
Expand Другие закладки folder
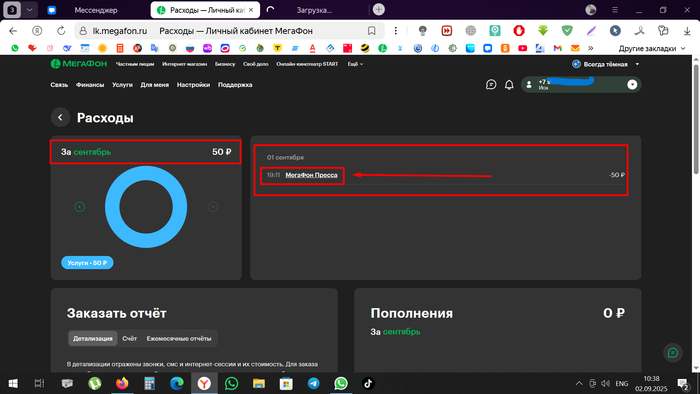[652, 48]
